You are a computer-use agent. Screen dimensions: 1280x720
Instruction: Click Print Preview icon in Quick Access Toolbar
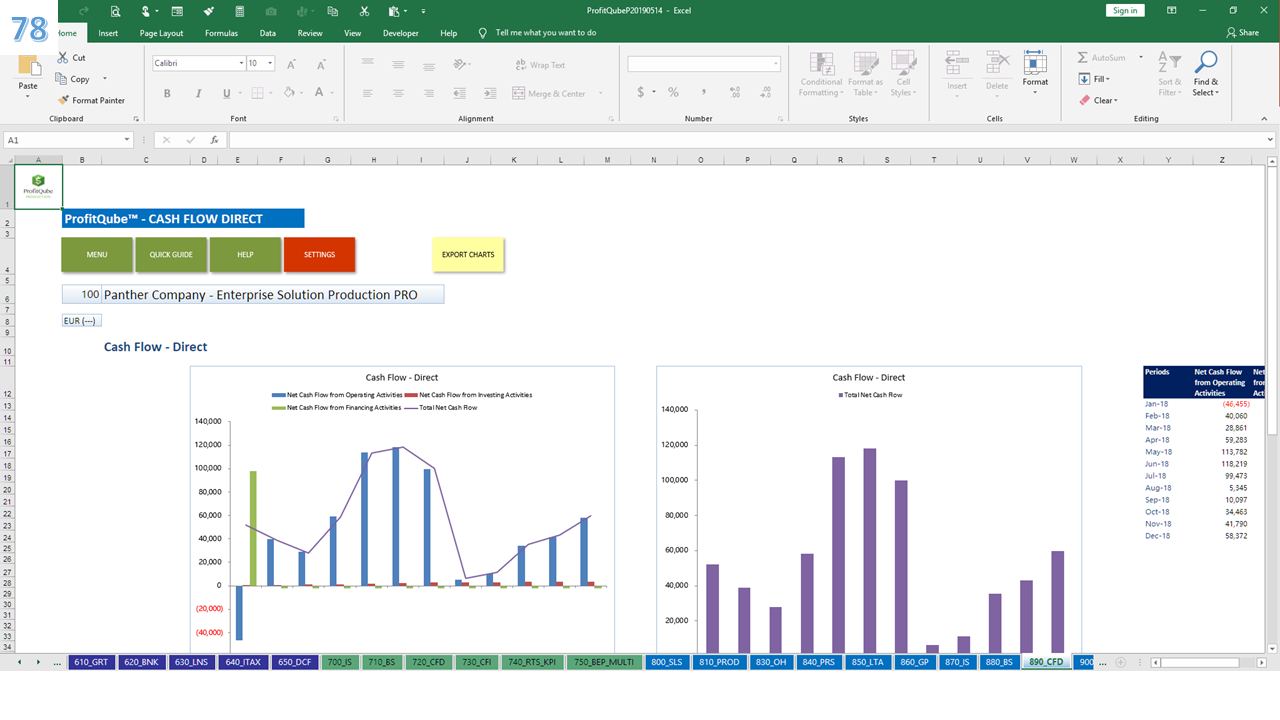coord(116,10)
